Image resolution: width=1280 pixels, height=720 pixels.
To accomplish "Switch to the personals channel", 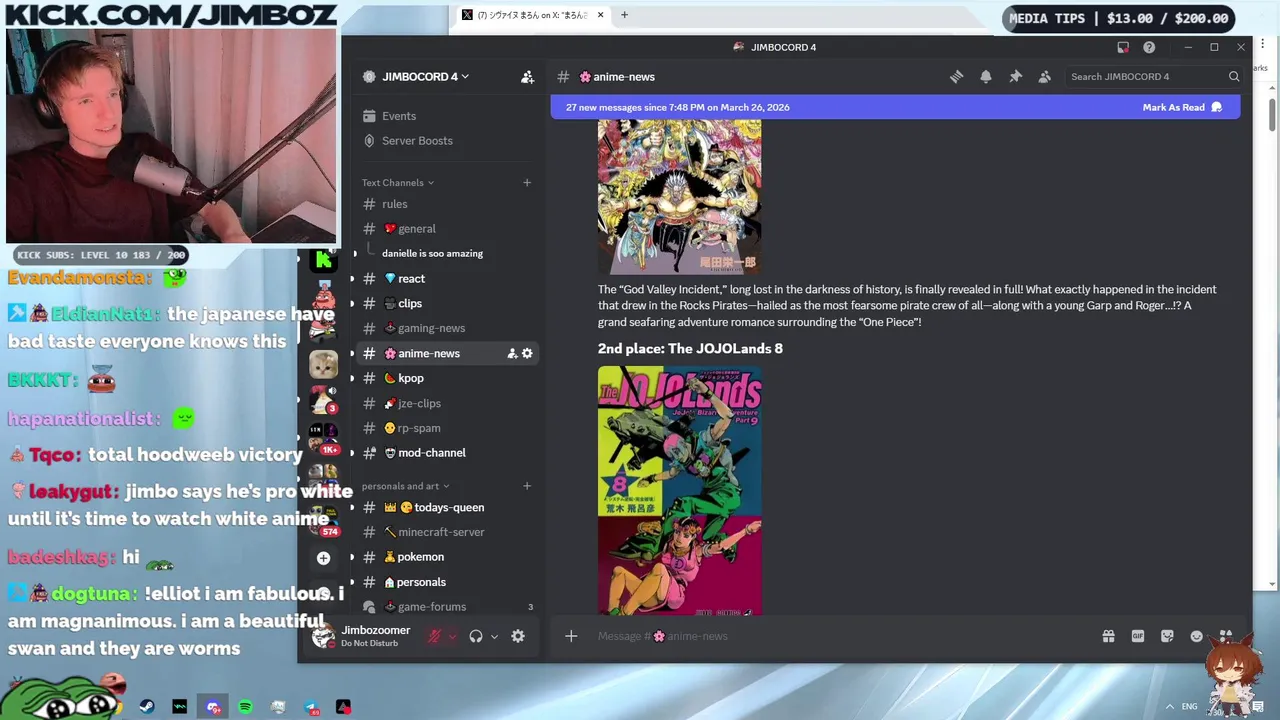I will point(447,582).
